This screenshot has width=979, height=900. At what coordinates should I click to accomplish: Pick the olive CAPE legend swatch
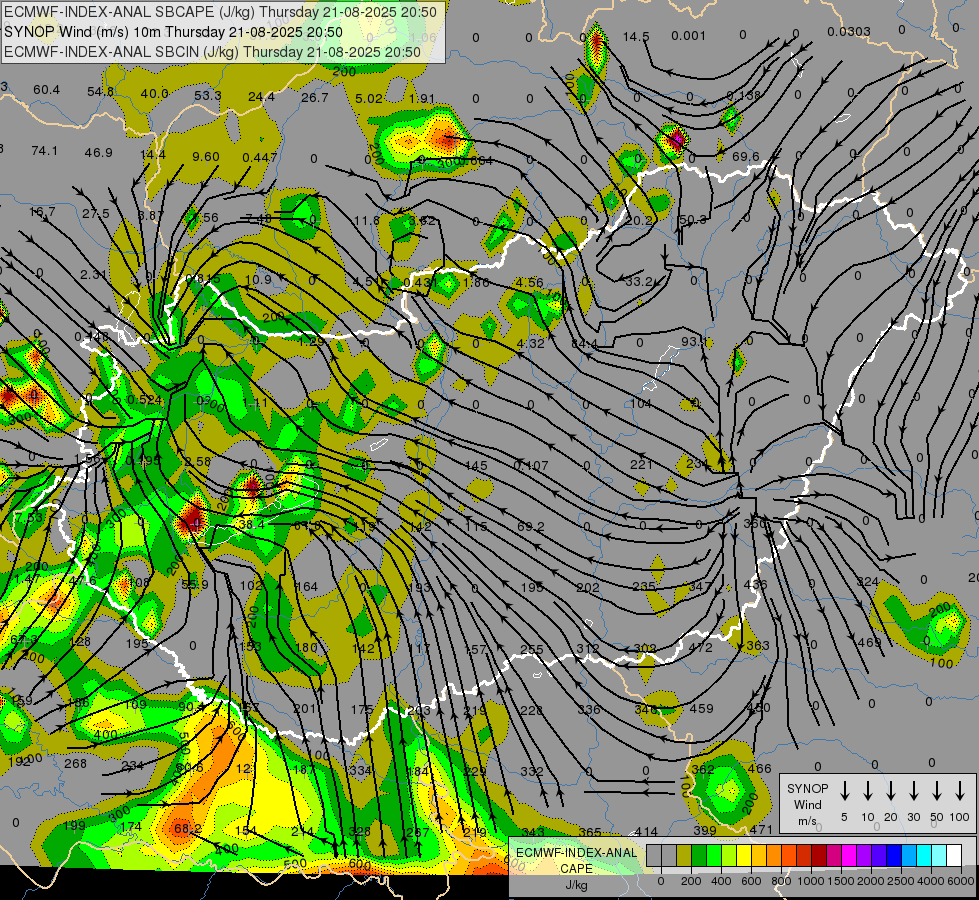pyautogui.click(x=684, y=855)
